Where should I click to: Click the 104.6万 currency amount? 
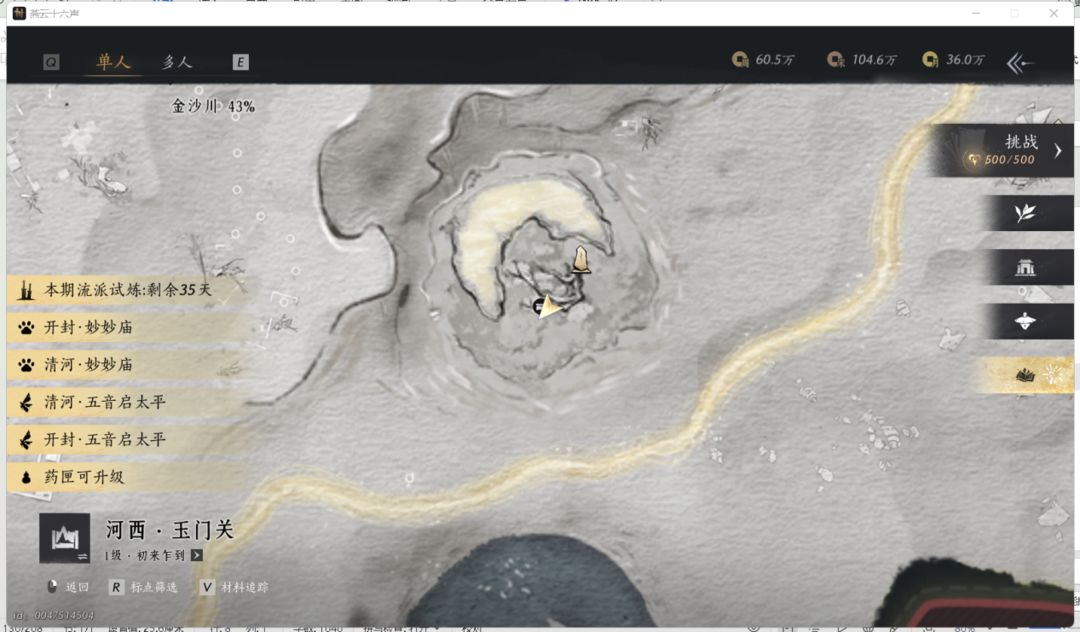[x=874, y=60]
